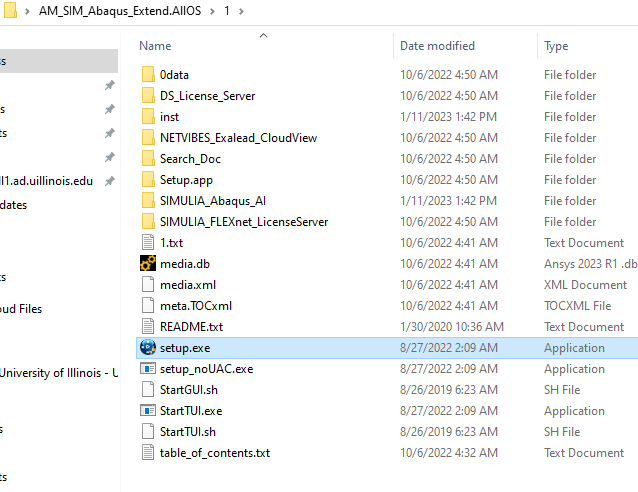Viewport: 638px width, 492px height.
Task: Click the StartGUI.sh file icon
Action: 148,390
